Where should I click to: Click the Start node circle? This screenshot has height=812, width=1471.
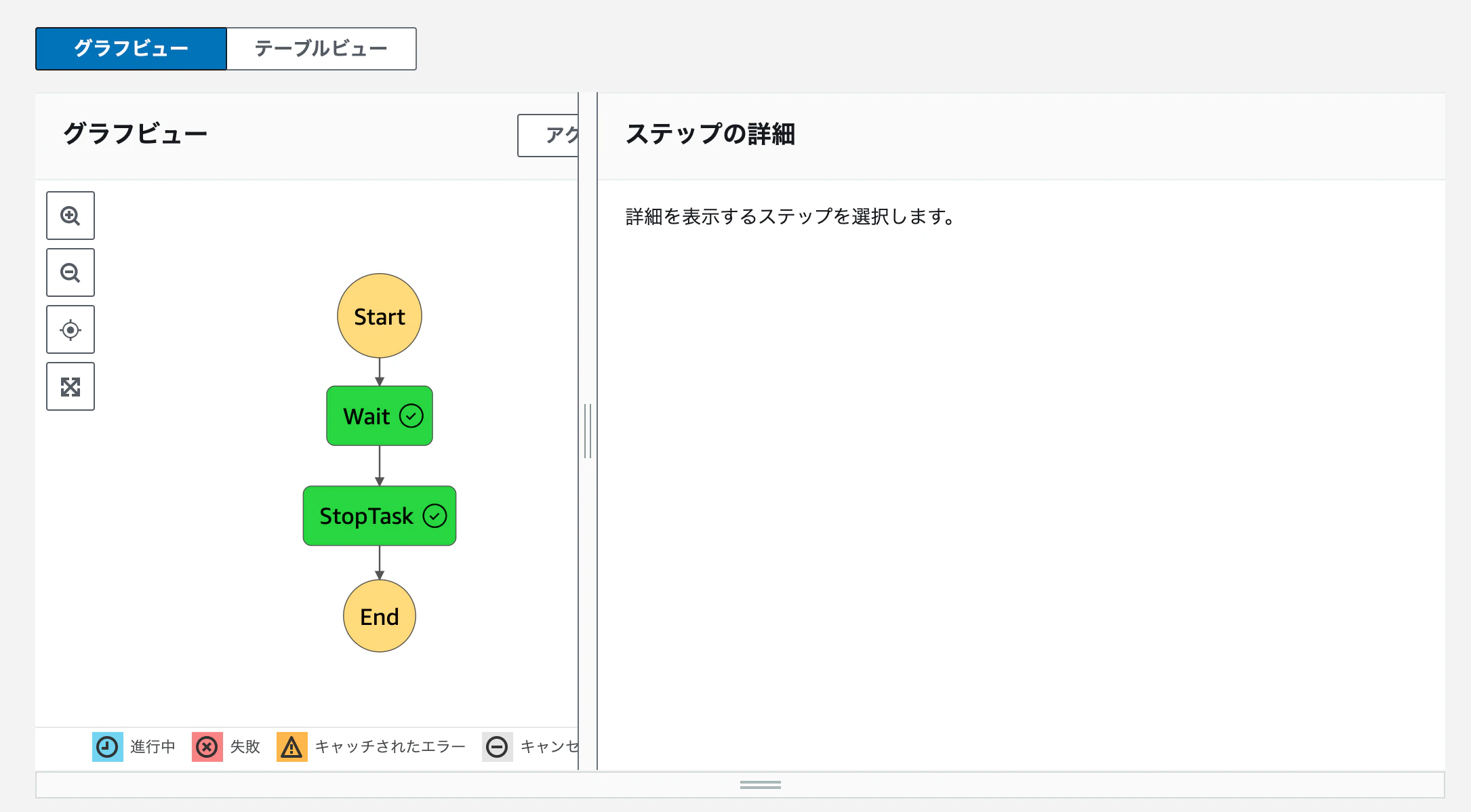tap(379, 316)
